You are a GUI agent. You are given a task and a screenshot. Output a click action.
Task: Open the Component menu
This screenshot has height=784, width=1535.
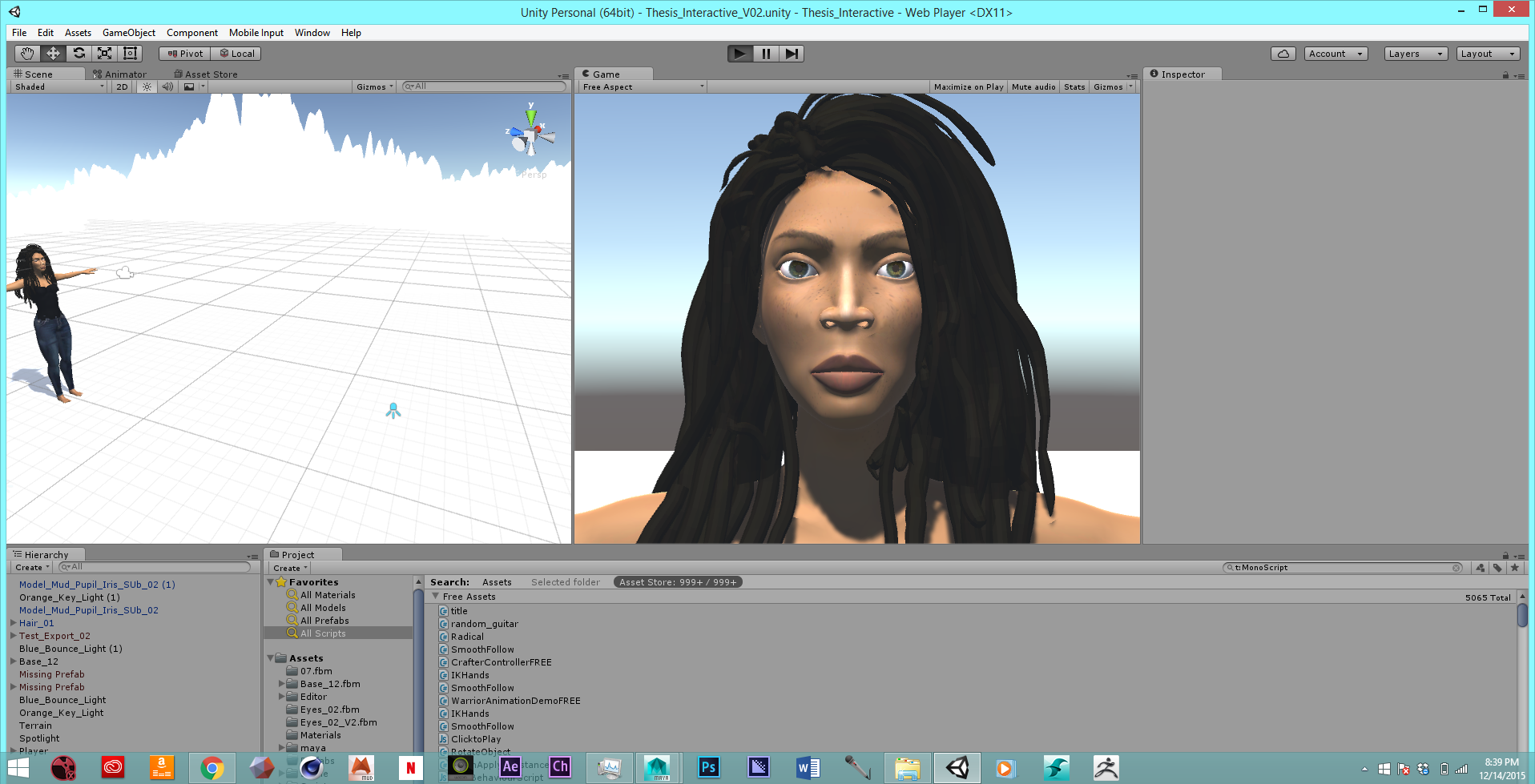point(192,33)
